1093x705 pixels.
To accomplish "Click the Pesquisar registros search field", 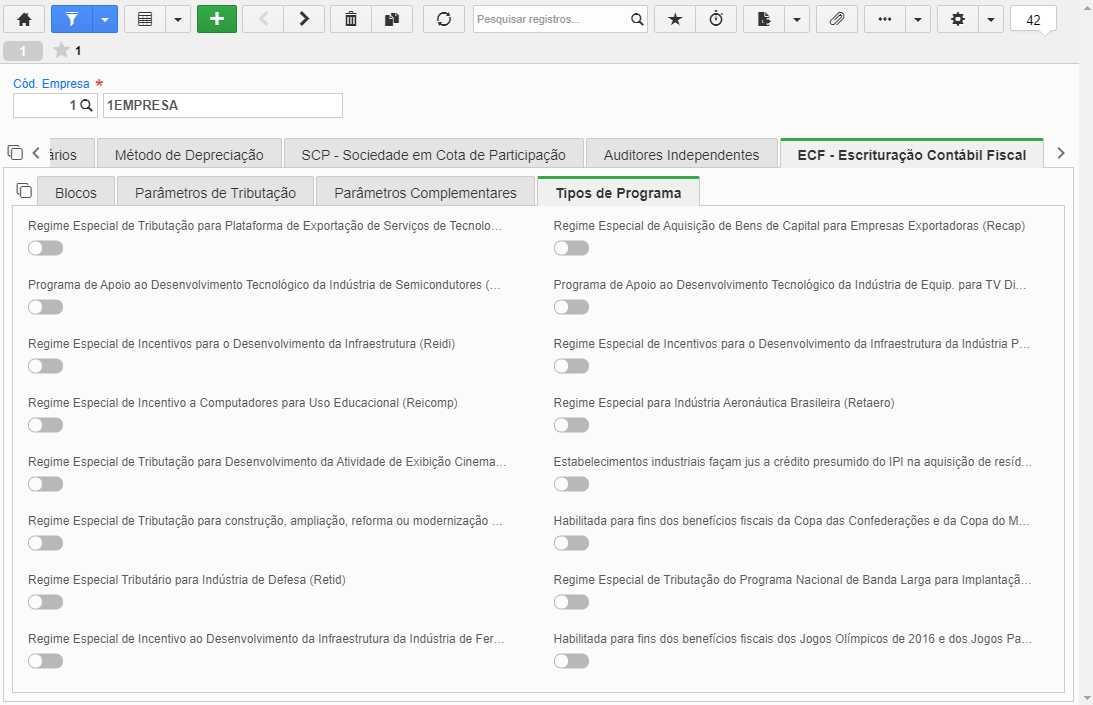I will (x=551, y=20).
